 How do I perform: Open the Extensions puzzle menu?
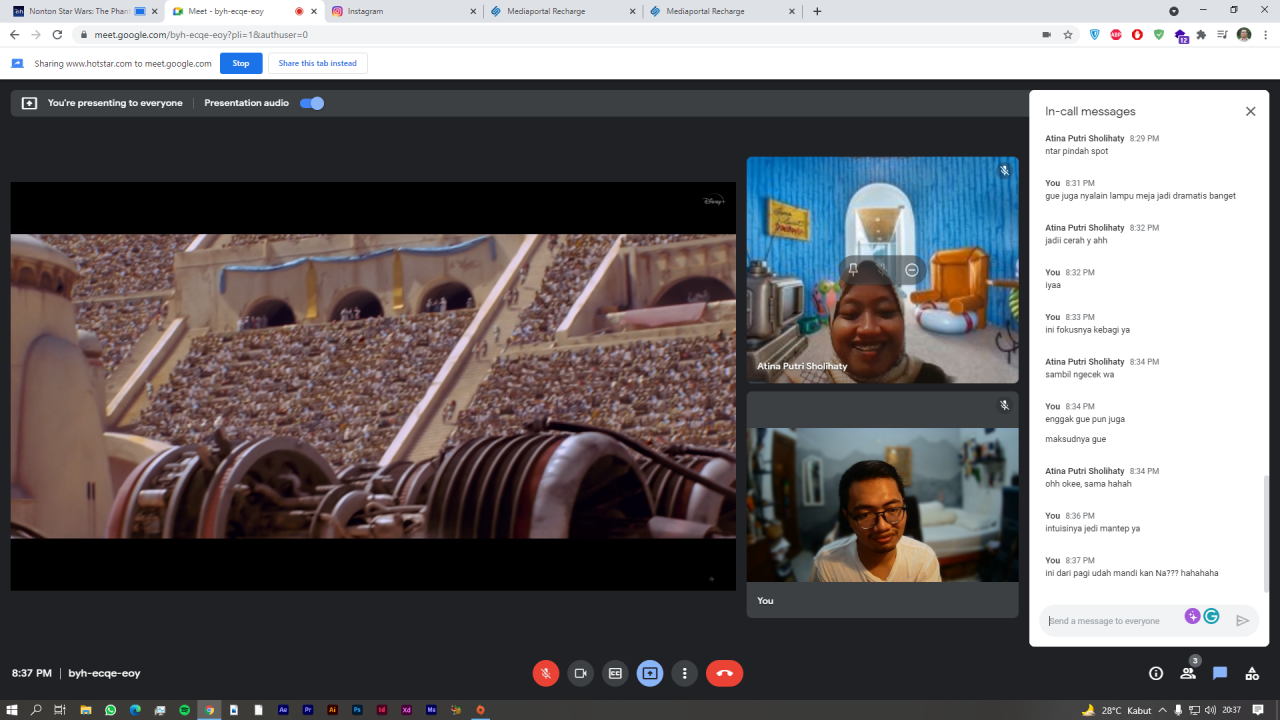[x=1201, y=34]
